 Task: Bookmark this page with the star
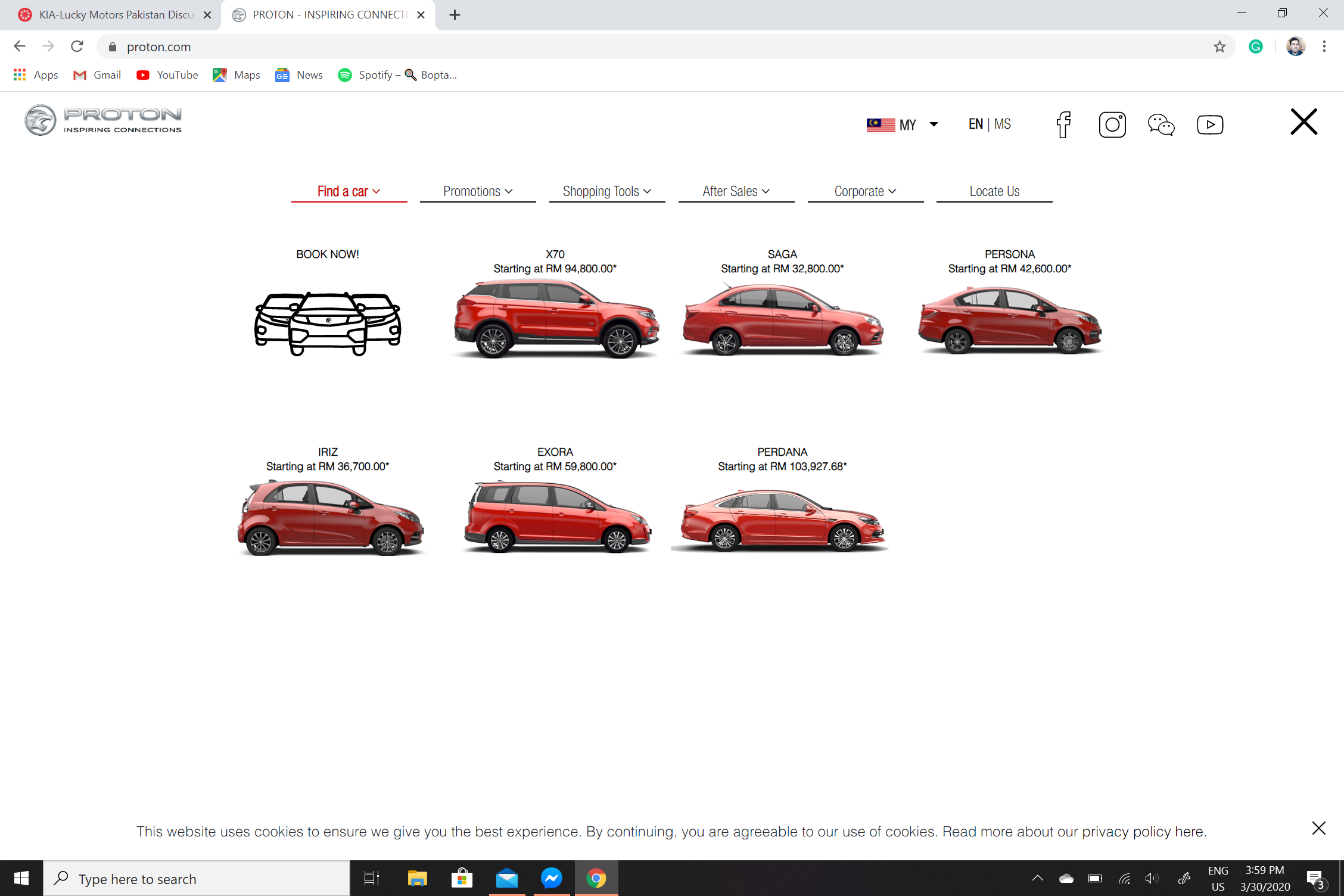(x=1219, y=46)
